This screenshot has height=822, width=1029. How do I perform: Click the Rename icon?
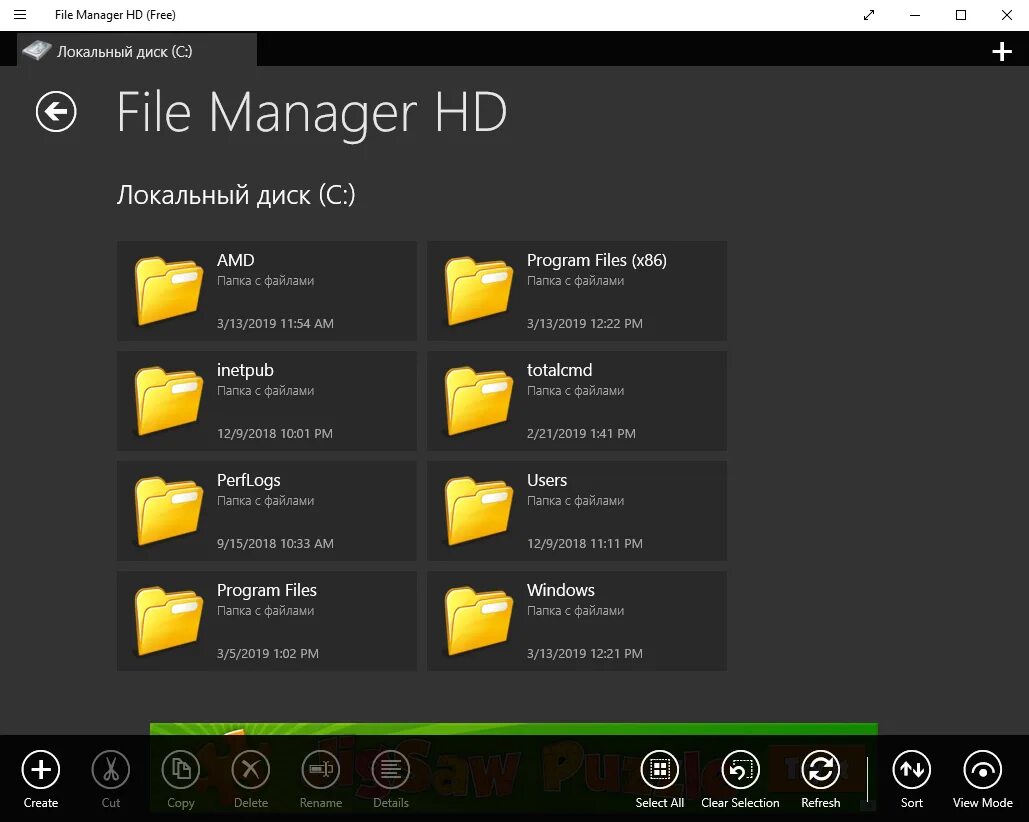tap(320, 770)
